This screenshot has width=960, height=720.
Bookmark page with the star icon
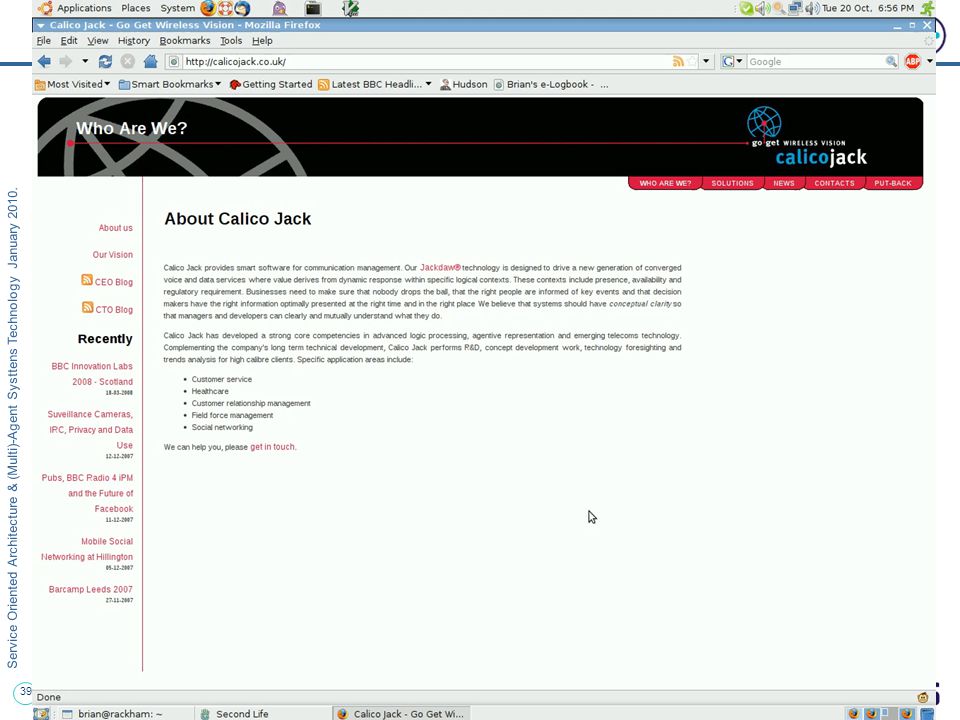coord(692,61)
